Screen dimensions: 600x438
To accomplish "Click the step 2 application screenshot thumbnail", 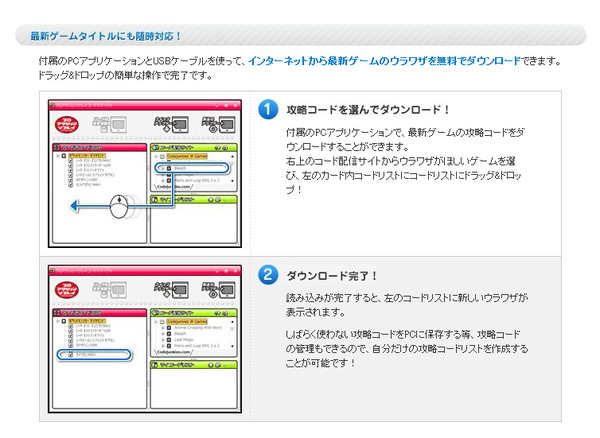I will point(145,339).
